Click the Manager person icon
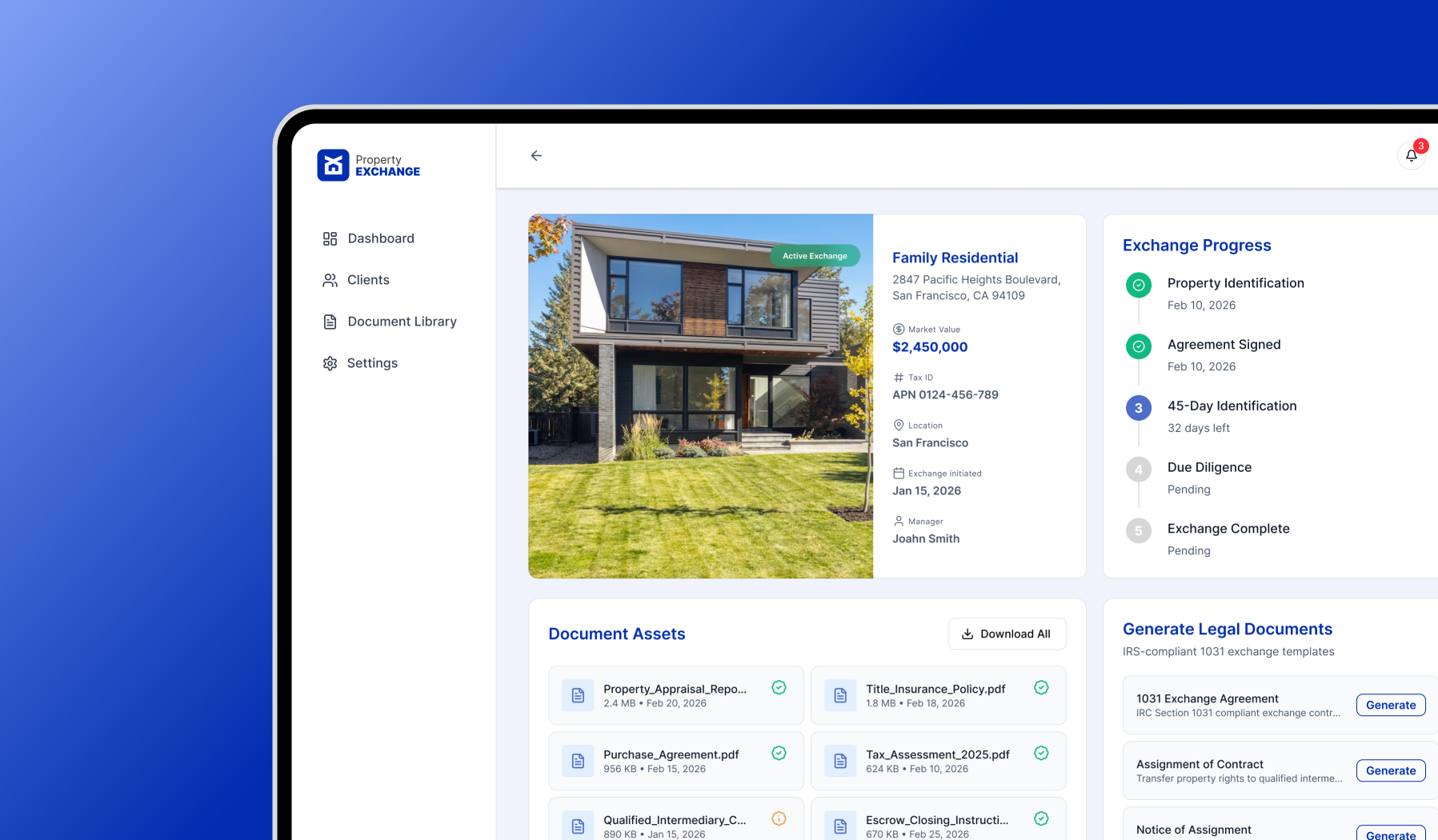The image size is (1438, 840). coord(899,521)
